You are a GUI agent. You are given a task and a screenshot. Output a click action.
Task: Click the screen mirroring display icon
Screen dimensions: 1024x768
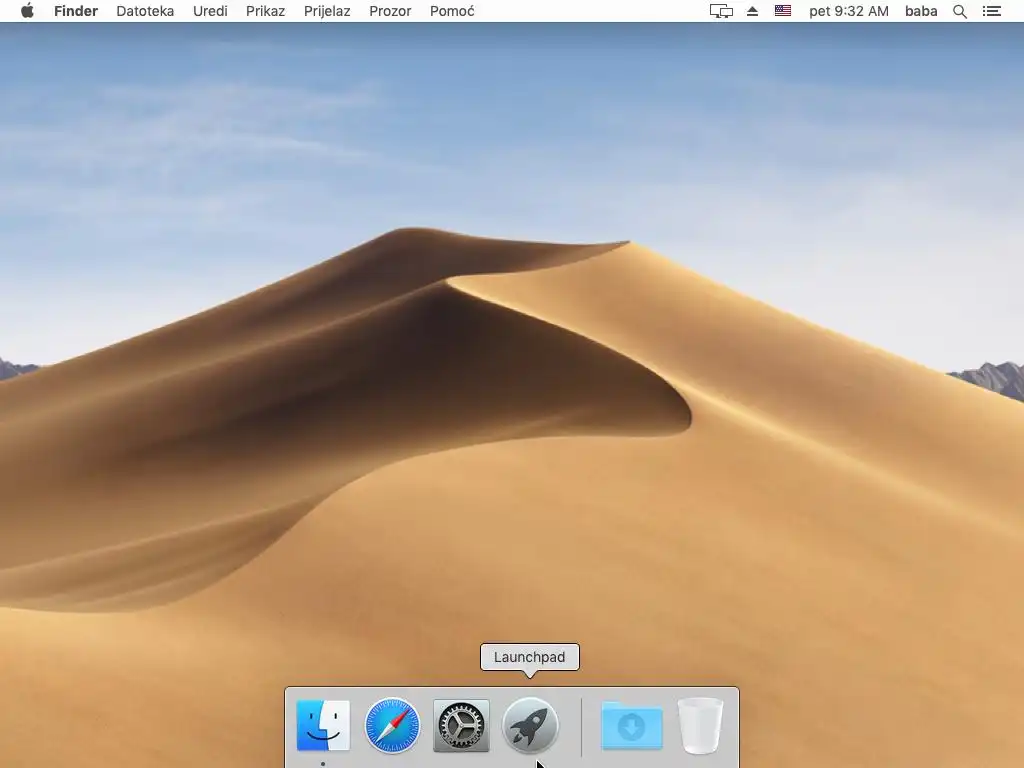click(x=721, y=11)
